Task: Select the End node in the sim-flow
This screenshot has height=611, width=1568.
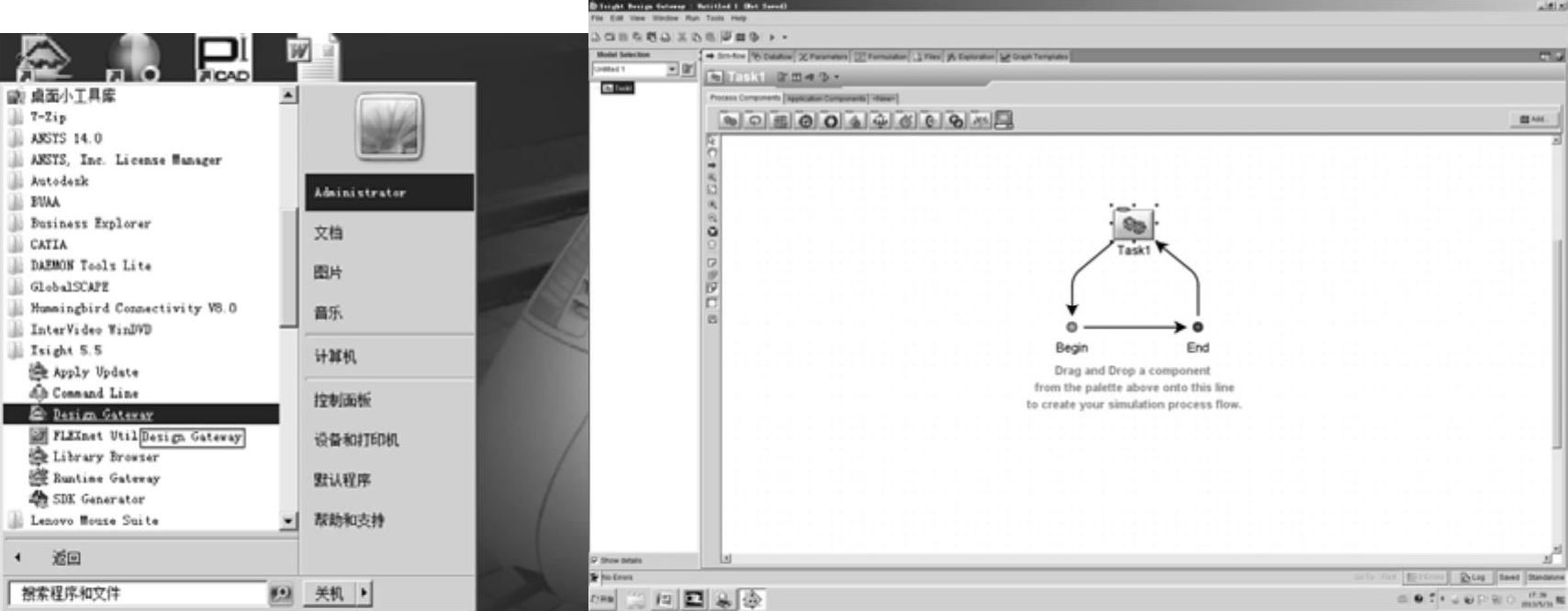Action: [1197, 327]
